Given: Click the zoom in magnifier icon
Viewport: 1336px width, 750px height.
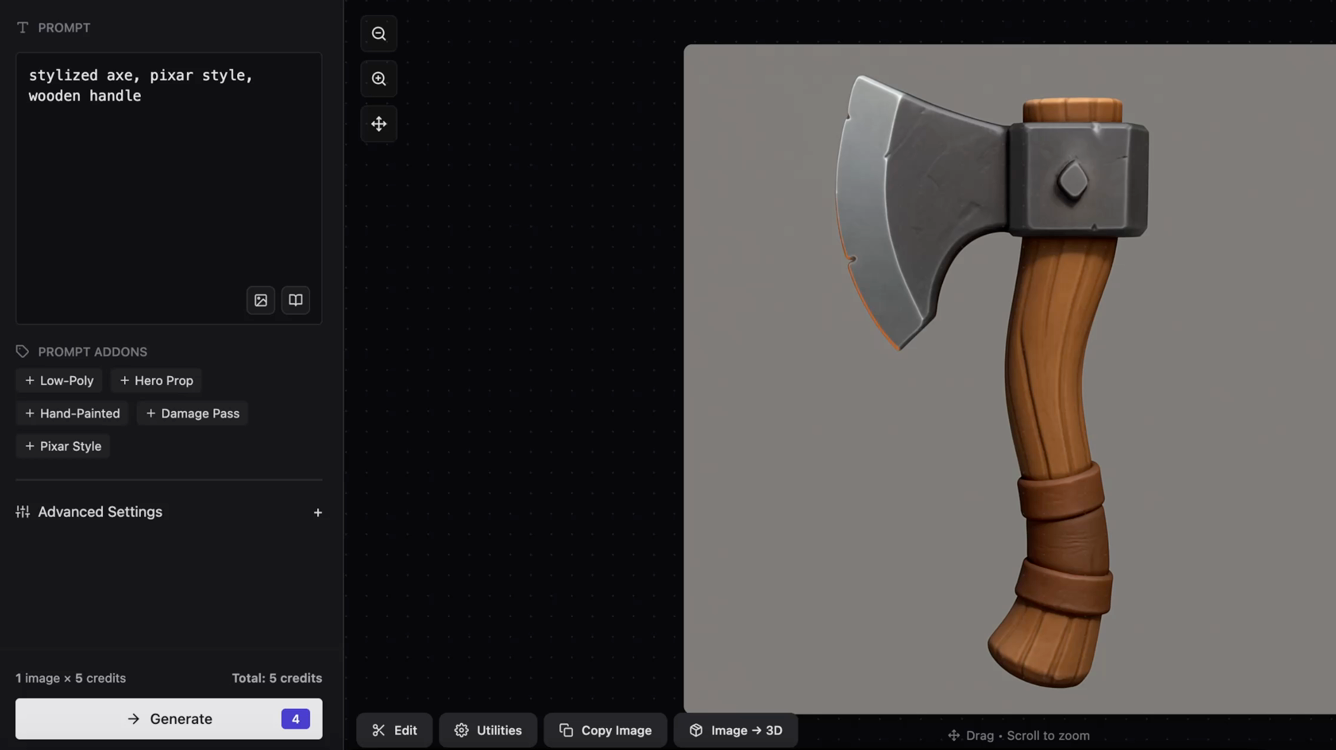Looking at the screenshot, I should pyautogui.click(x=379, y=79).
